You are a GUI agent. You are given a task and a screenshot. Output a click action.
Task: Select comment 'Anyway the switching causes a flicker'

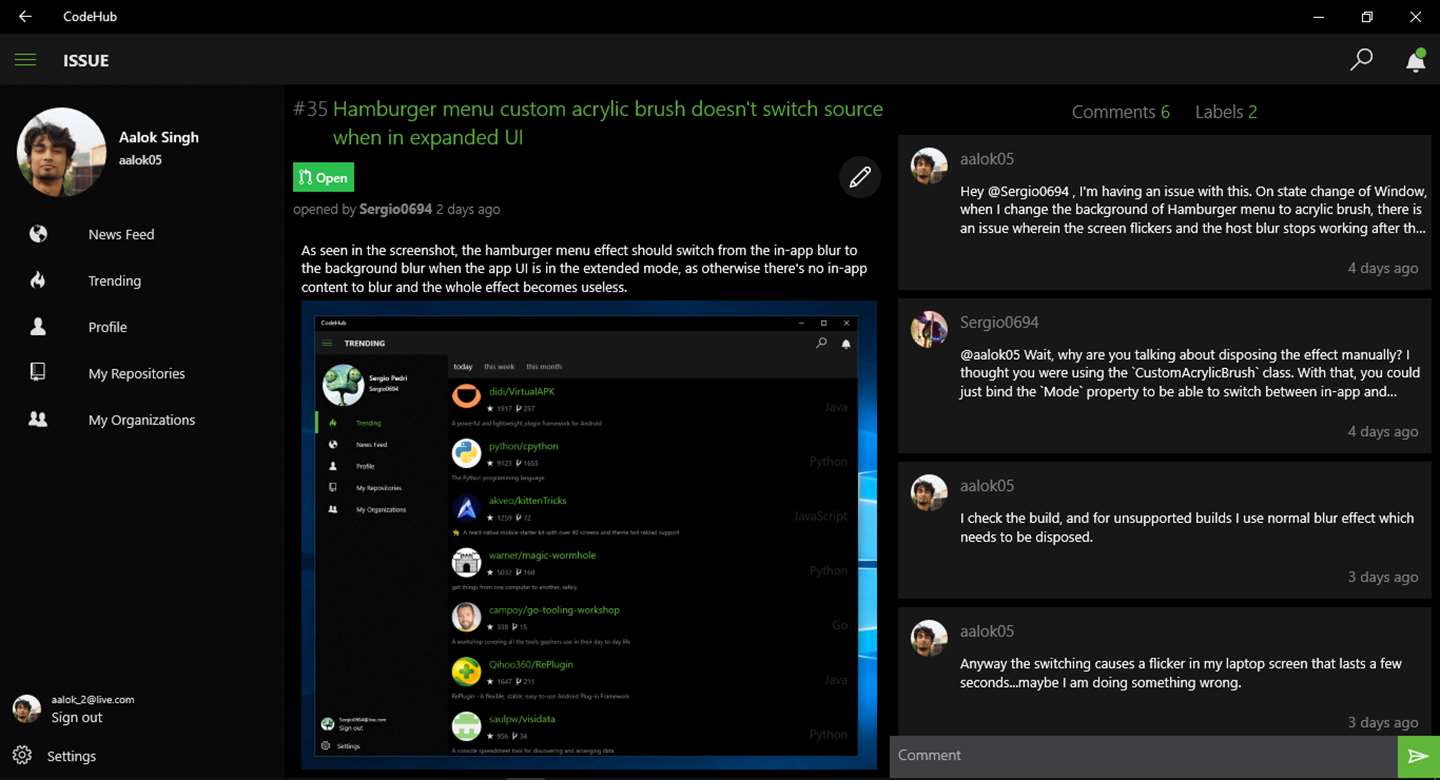pos(1165,672)
